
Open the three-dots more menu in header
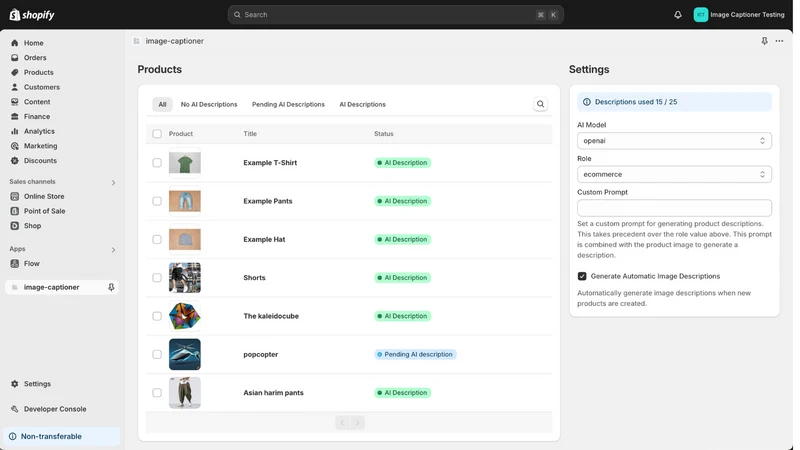[x=779, y=41]
